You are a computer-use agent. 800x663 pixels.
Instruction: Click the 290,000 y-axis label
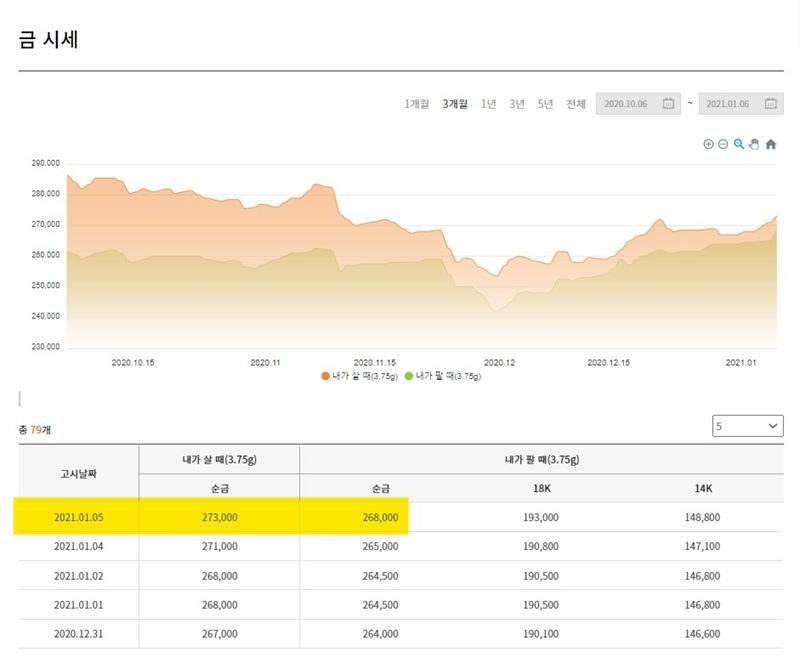click(46, 163)
